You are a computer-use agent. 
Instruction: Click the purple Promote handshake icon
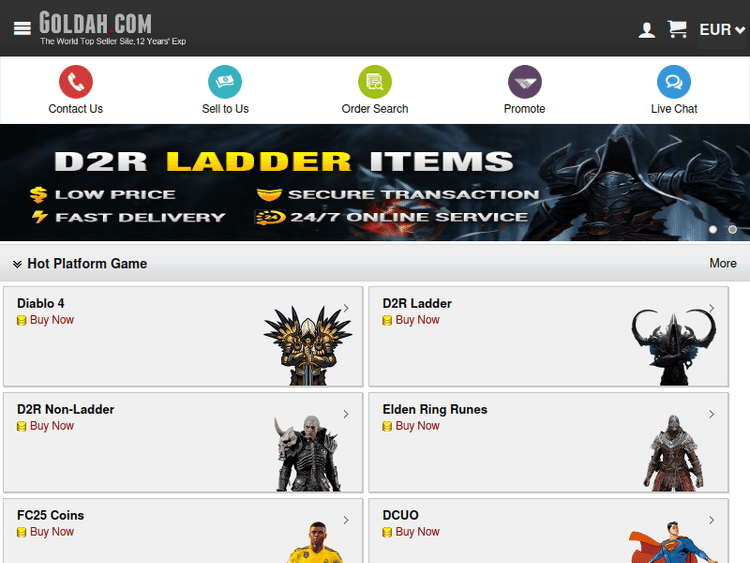click(525, 82)
